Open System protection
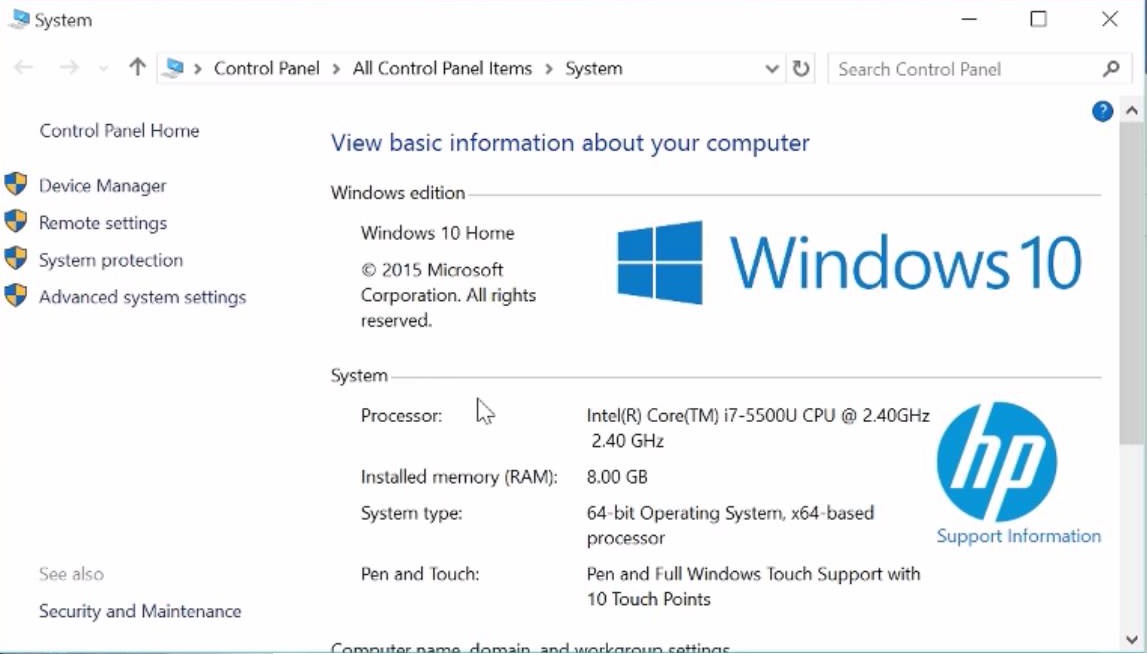Viewport: 1147px width, 654px height. pyautogui.click(x=111, y=260)
